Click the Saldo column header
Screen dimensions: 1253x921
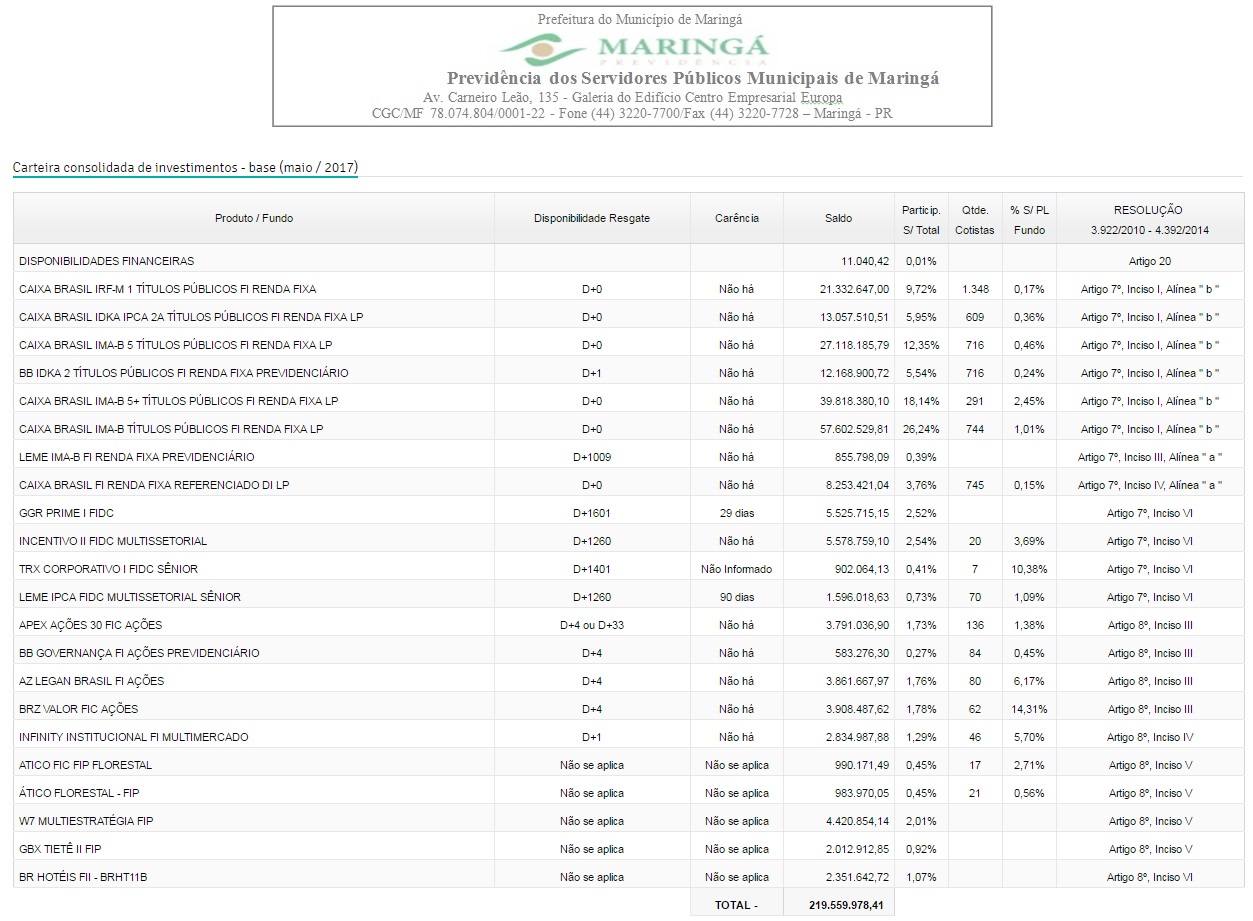pos(838,218)
